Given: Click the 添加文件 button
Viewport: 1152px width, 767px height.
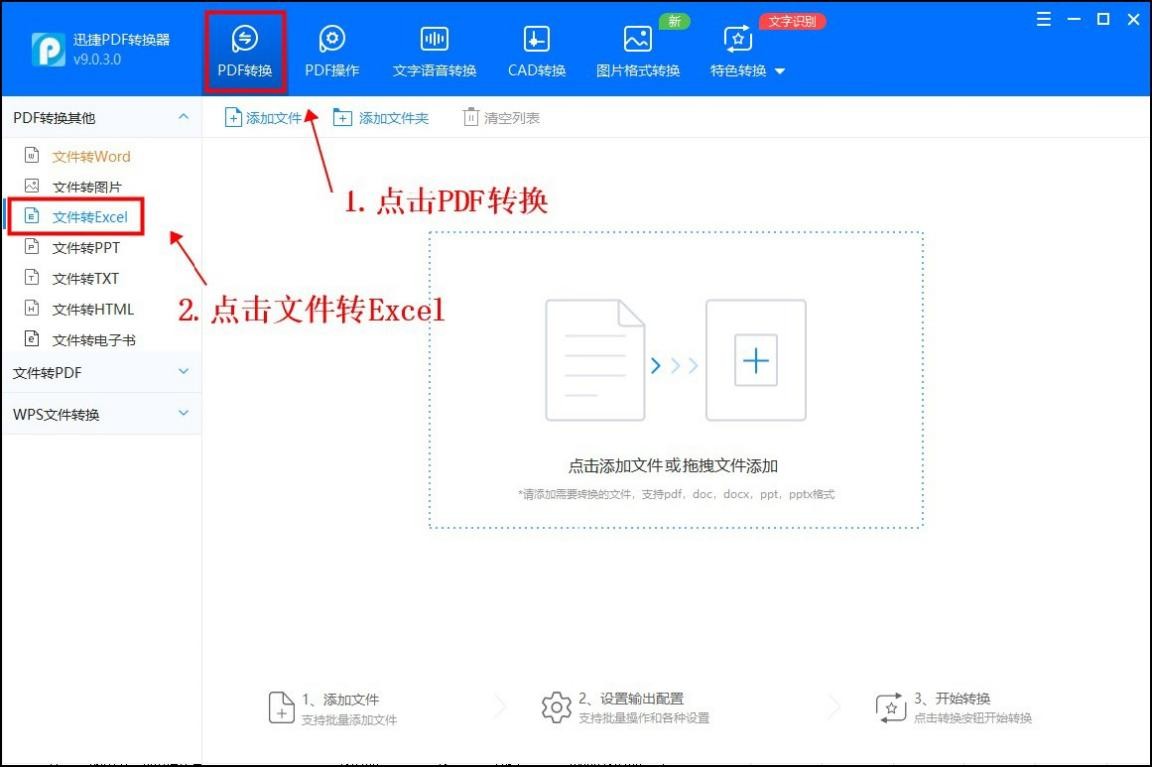Looking at the screenshot, I should (263, 118).
